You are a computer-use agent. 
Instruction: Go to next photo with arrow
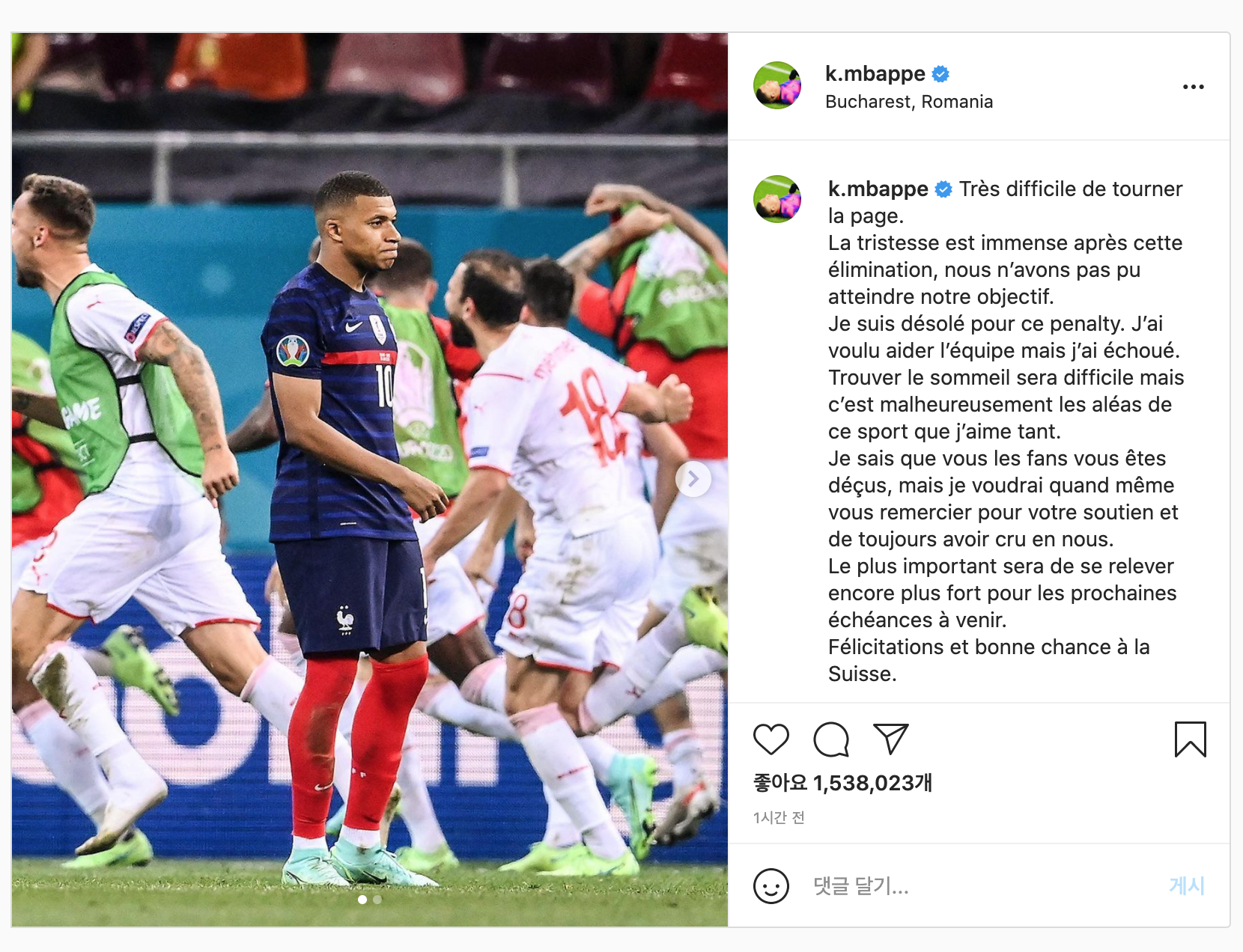pyautogui.click(x=693, y=479)
